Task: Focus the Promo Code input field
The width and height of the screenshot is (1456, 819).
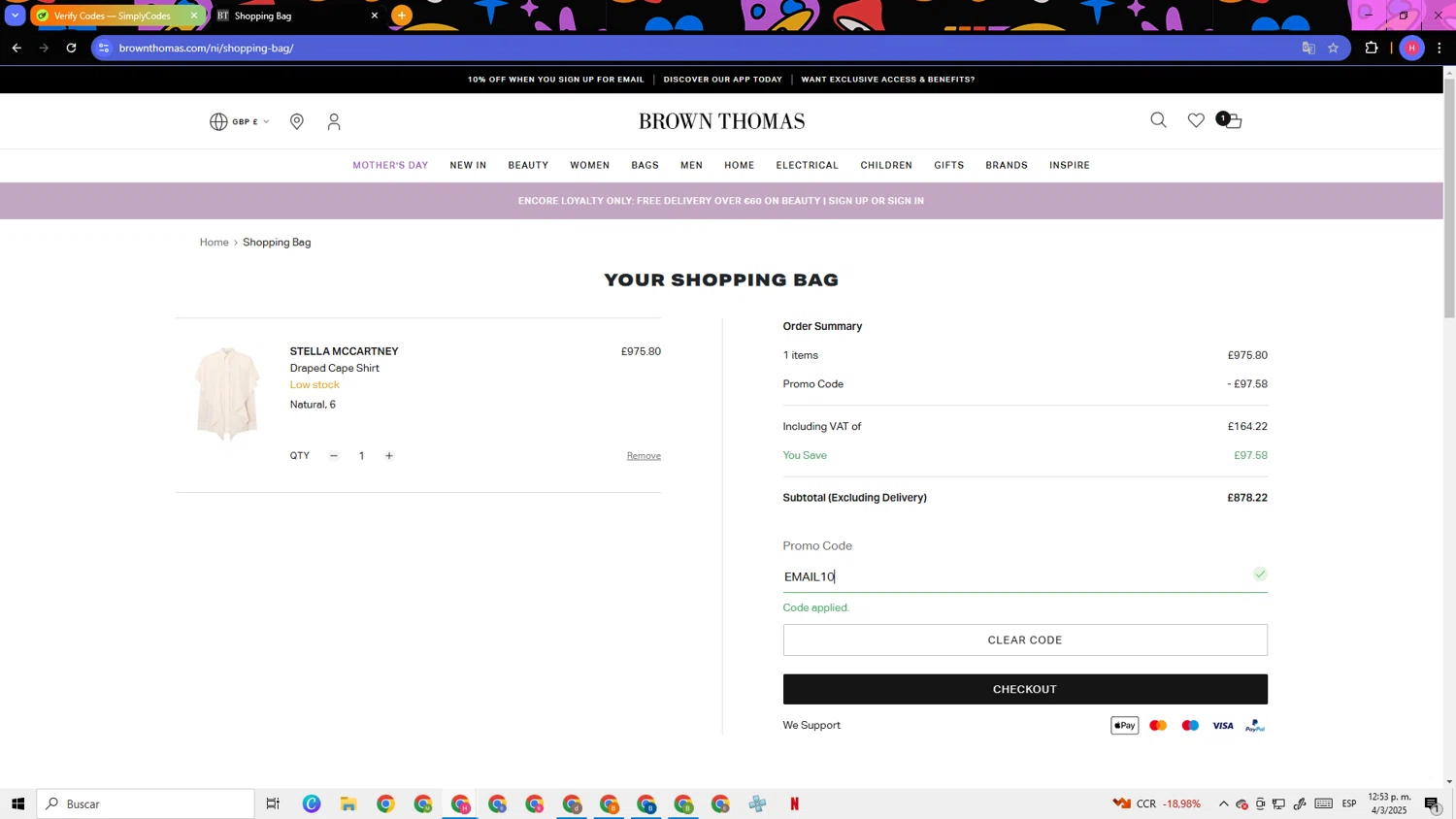Action: tap(1025, 576)
